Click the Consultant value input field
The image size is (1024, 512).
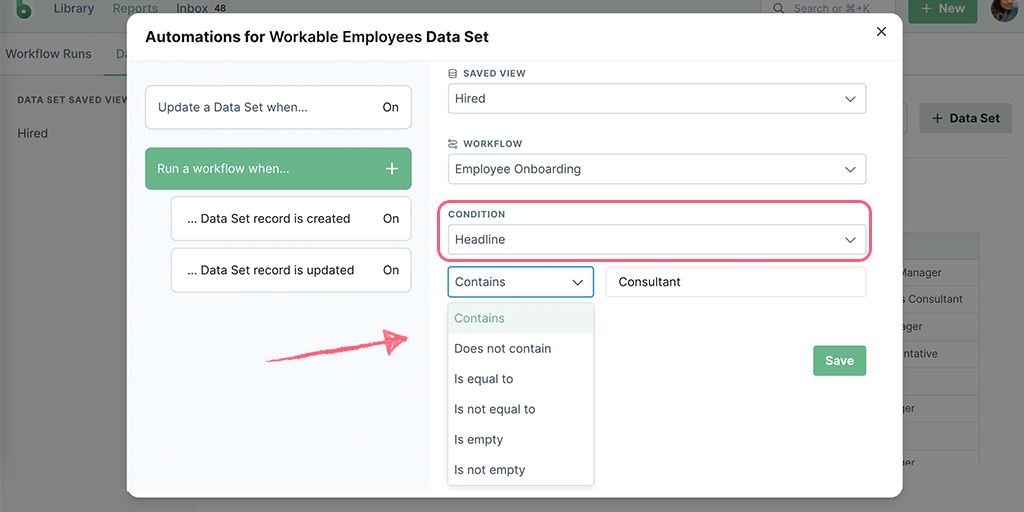coord(735,282)
